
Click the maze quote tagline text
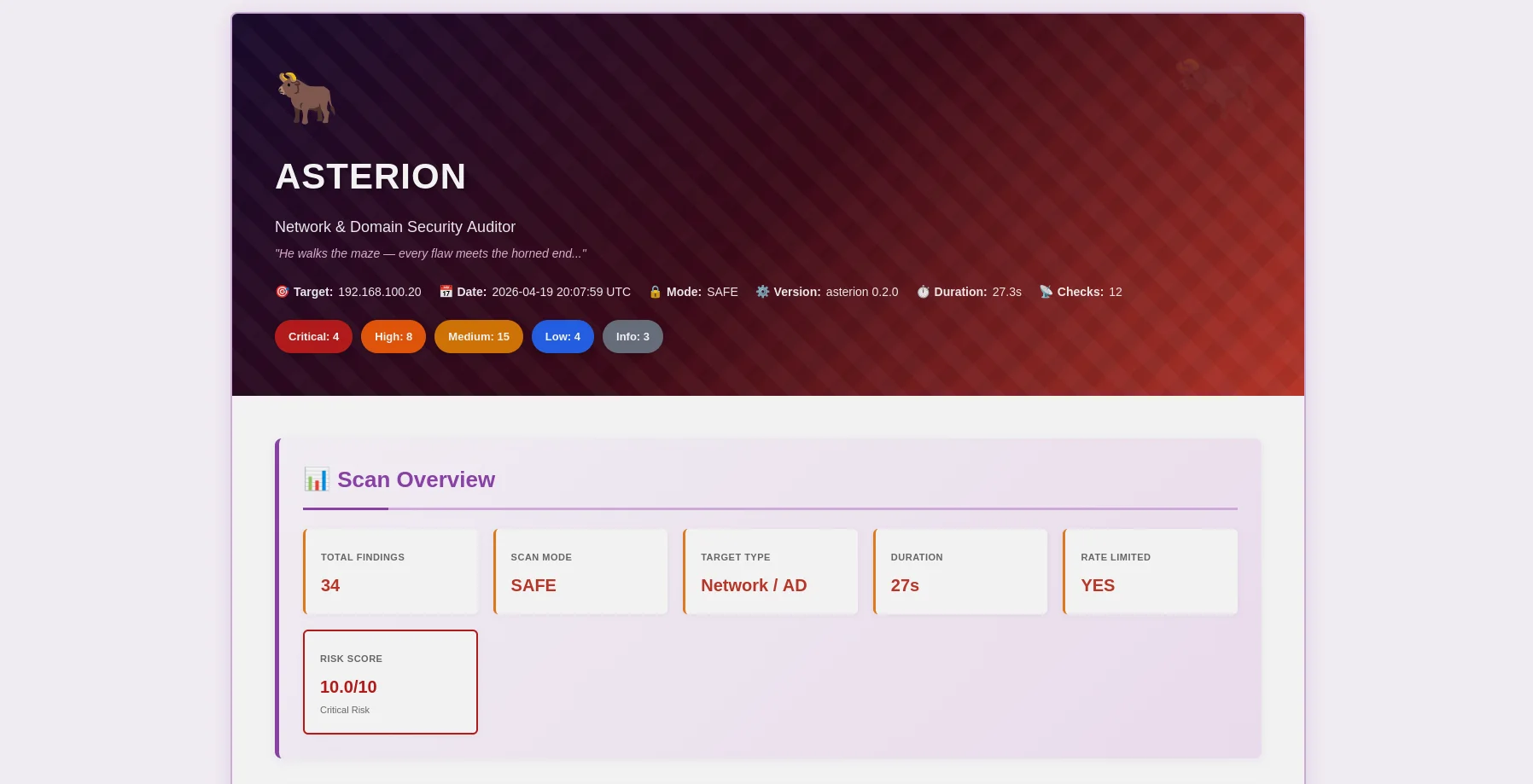click(430, 253)
